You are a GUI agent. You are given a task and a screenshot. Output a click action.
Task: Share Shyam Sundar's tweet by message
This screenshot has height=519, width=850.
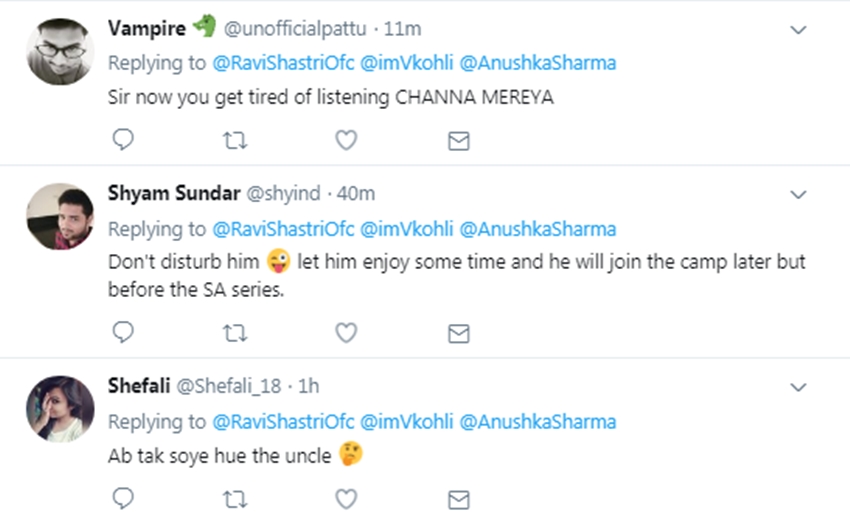pyautogui.click(x=458, y=331)
